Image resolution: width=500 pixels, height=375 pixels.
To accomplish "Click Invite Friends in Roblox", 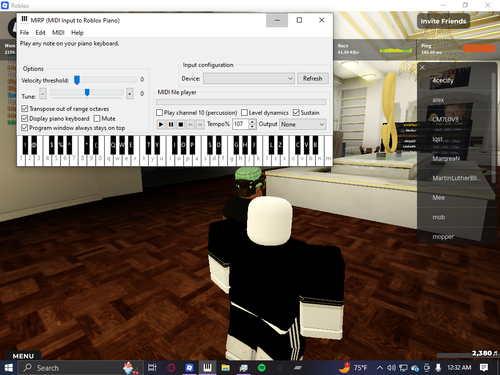I will click(x=443, y=21).
